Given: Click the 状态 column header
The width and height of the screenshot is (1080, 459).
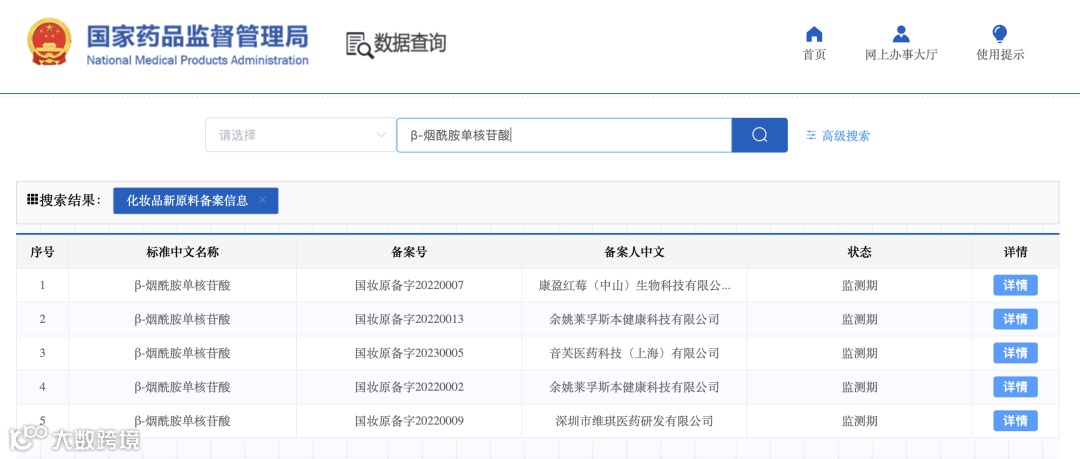Looking at the screenshot, I should [860, 252].
